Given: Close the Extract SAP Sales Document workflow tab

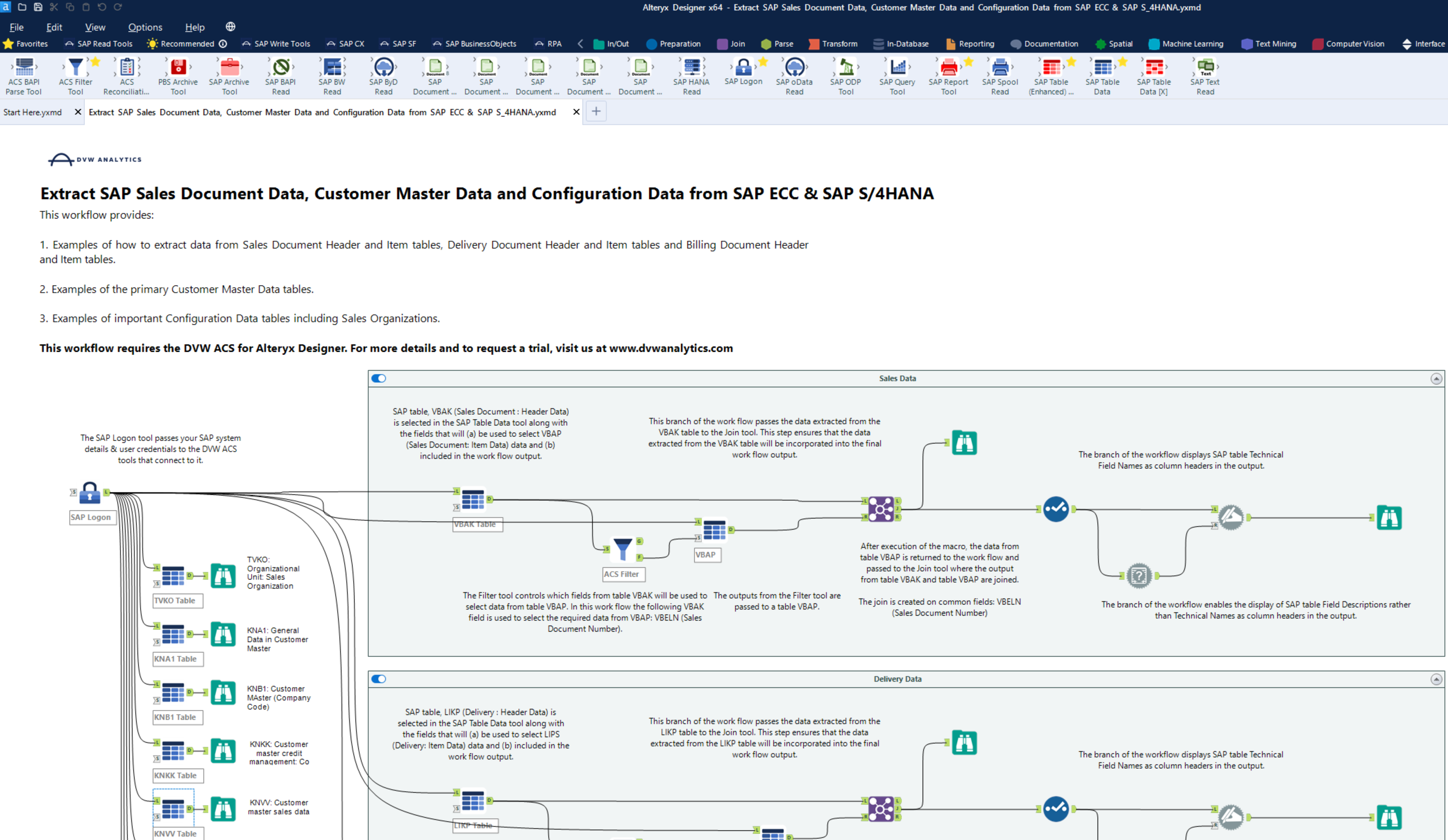Looking at the screenshot, I should click(576, 112).
